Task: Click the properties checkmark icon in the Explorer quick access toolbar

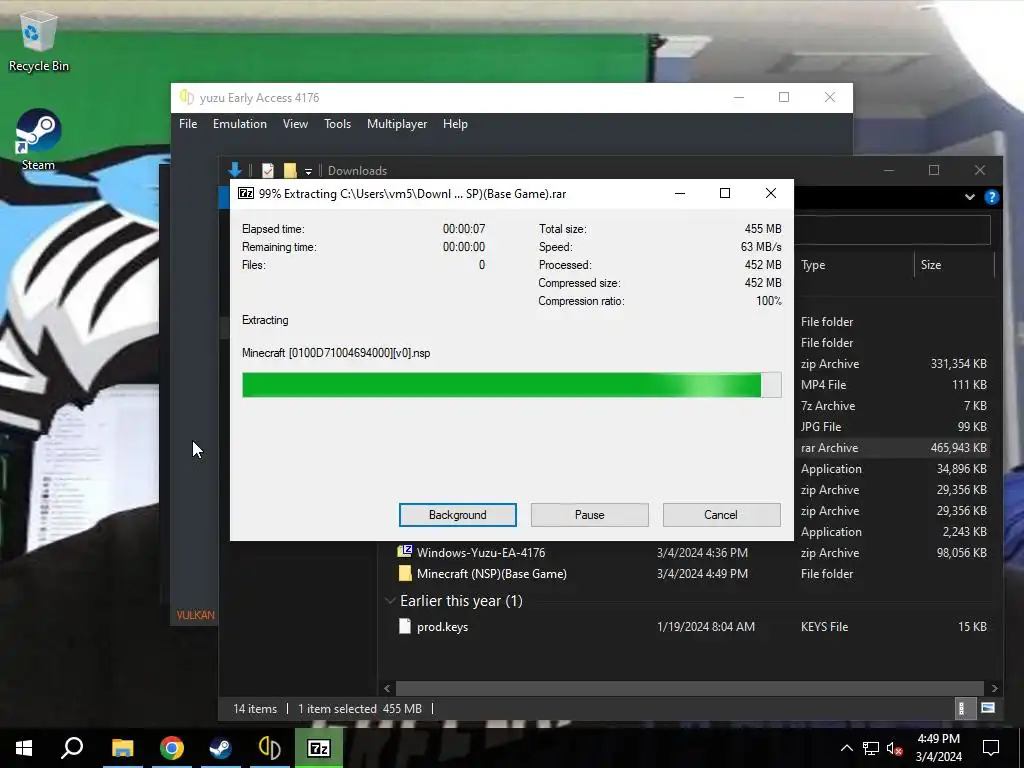Action: [268, 170]
